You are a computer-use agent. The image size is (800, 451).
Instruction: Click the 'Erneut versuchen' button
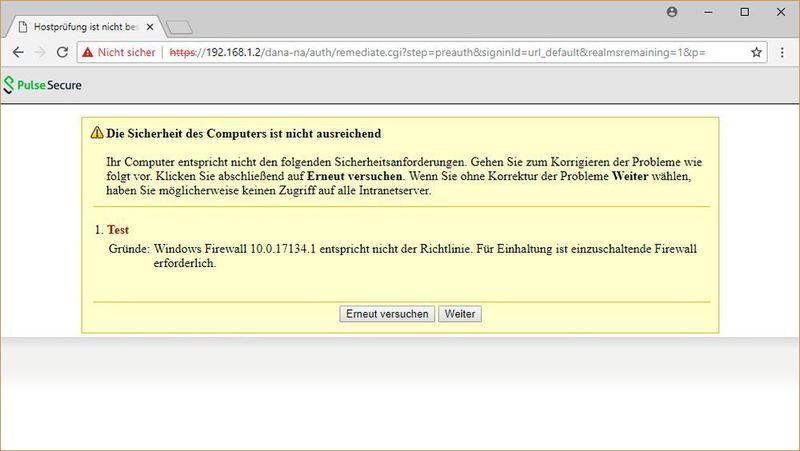point(387,314)
